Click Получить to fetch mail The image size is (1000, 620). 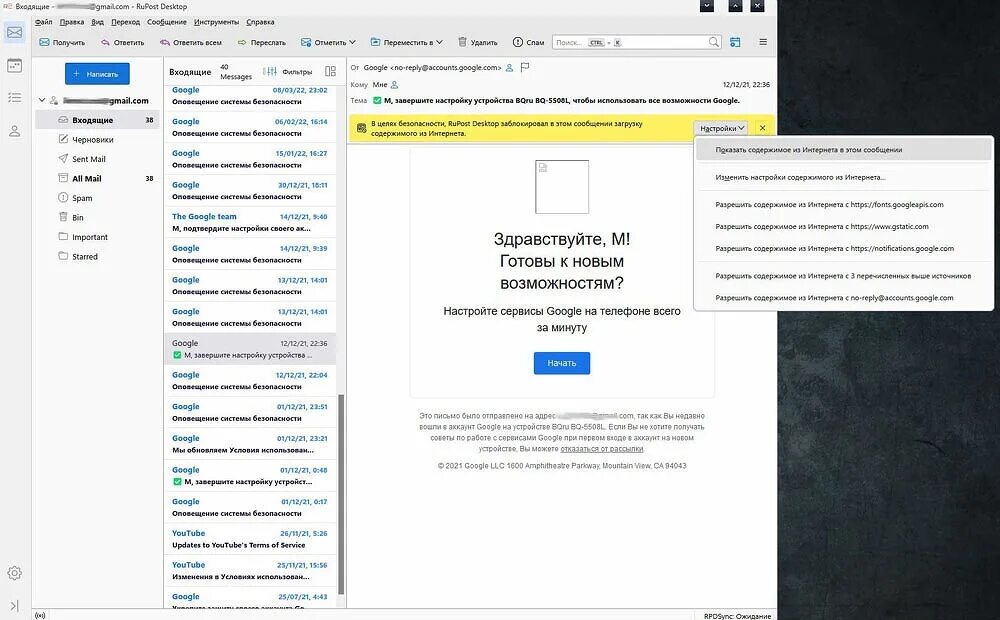click(62, 42)
